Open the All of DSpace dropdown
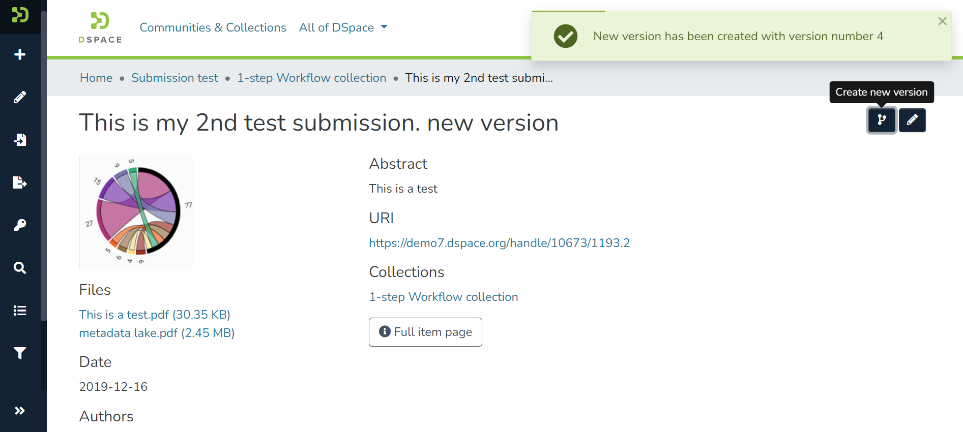The width and height of the screenshot is (963, 432). [343, 28]
